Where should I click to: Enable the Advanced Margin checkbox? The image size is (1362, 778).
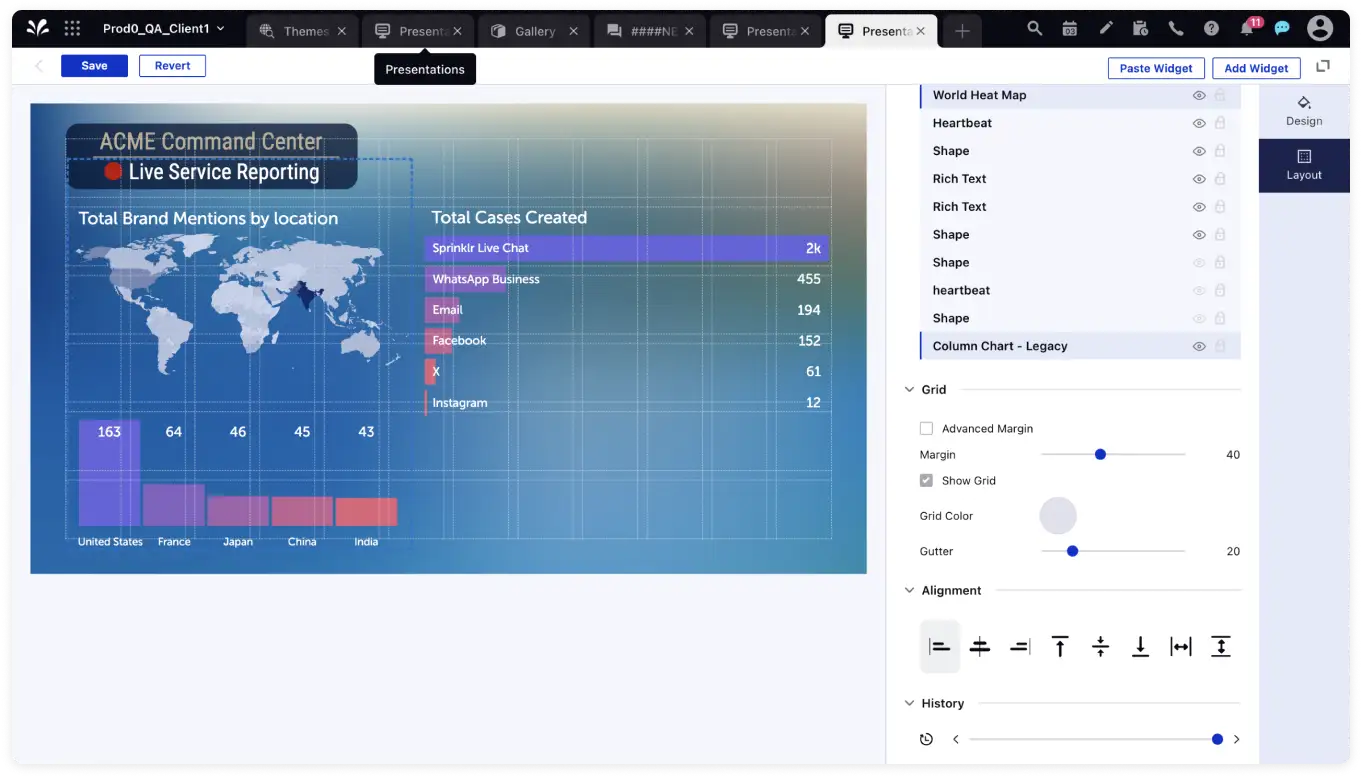[926, 428]
